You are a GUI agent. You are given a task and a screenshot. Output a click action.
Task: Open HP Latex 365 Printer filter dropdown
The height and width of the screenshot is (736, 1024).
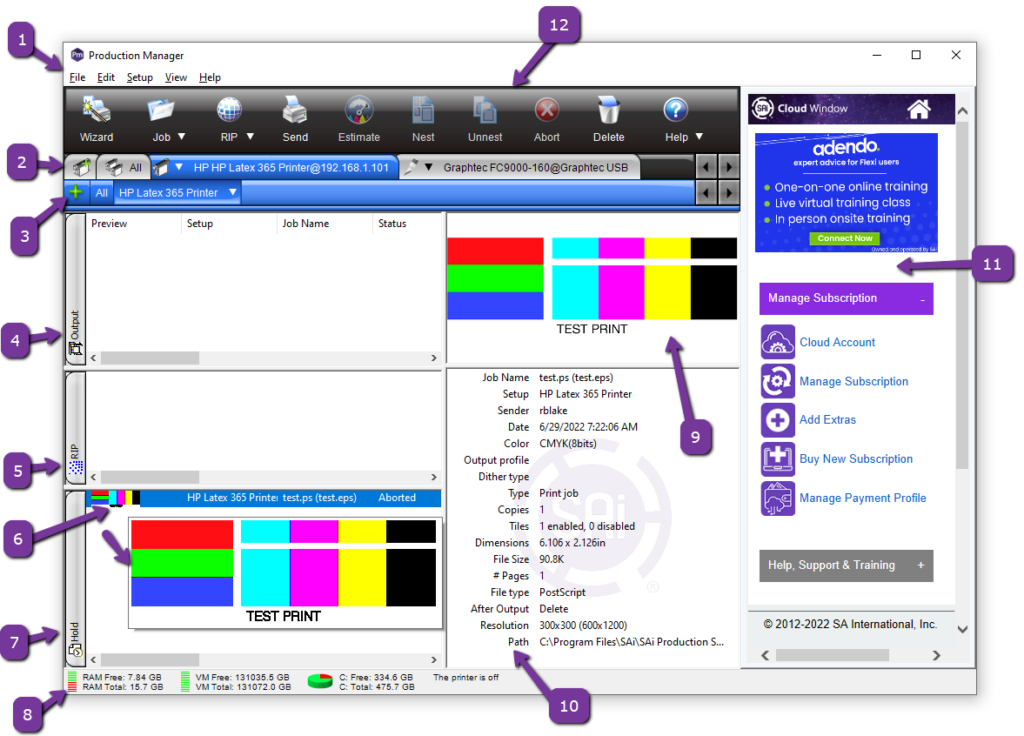pyautogui.click(x=232, y=192)
